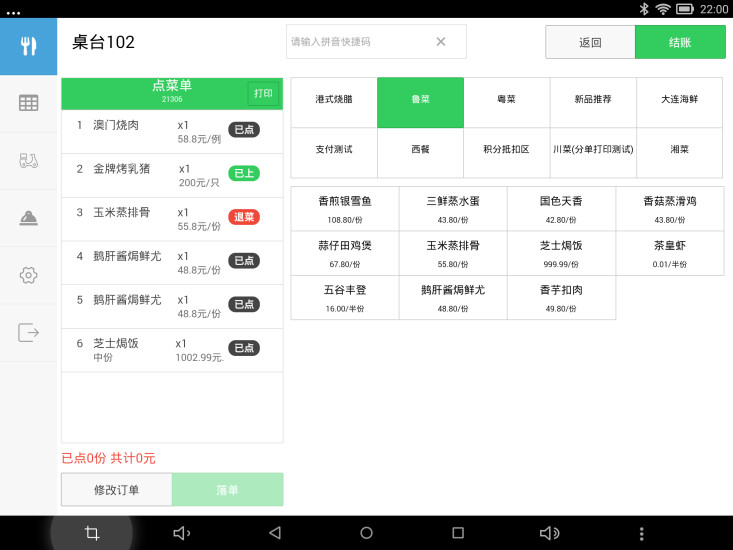Tap the volume up speaker icon
Image resolution: width=733 pixels, height=550 pixels.
pos(549,533)
